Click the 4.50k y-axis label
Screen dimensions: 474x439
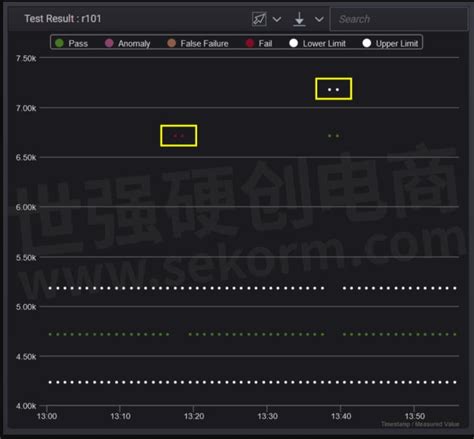pyautogui.click(x=26, y=357)
